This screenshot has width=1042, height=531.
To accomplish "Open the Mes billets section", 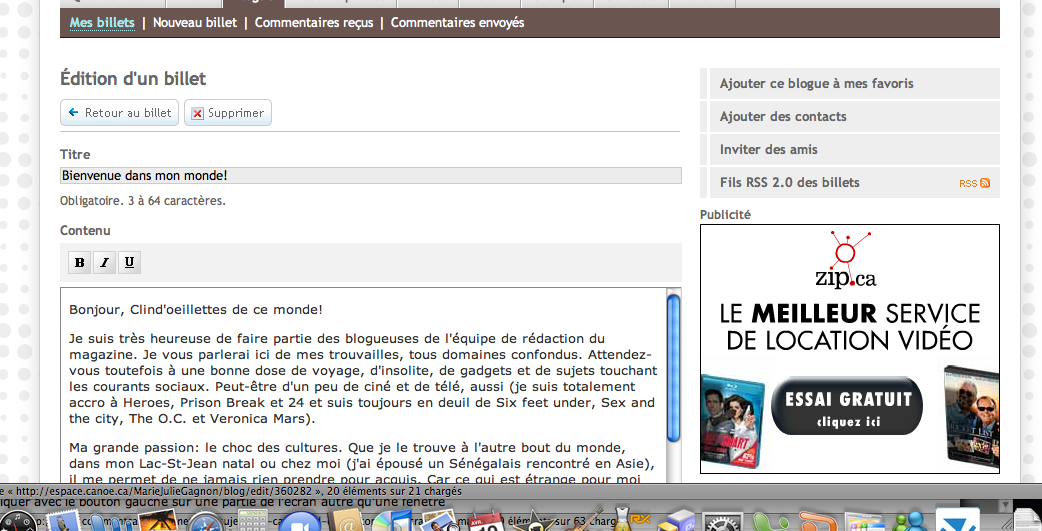I will pyautogui.click(x=102, y=23).
